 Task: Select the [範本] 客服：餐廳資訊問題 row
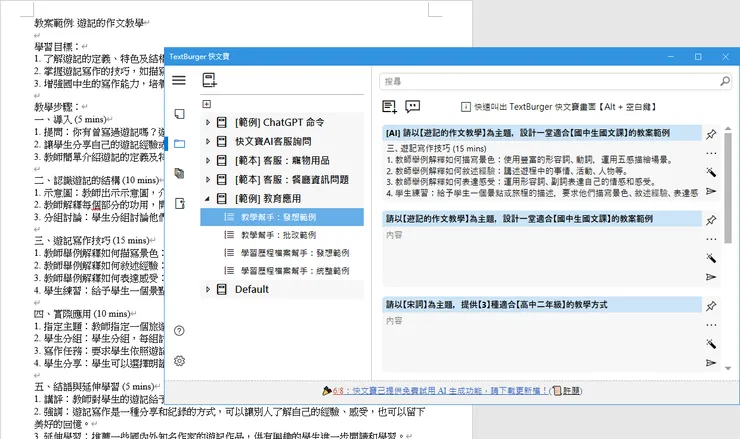click(282, 179)
